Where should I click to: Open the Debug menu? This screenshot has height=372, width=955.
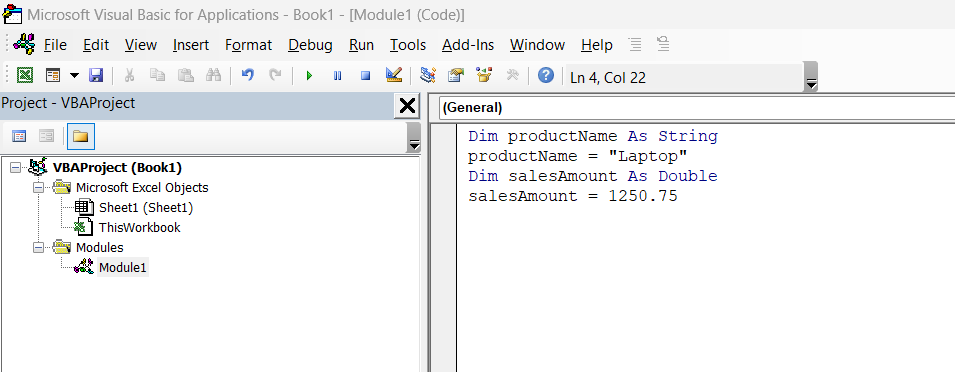pyautogui.click(x=311, y=45)
